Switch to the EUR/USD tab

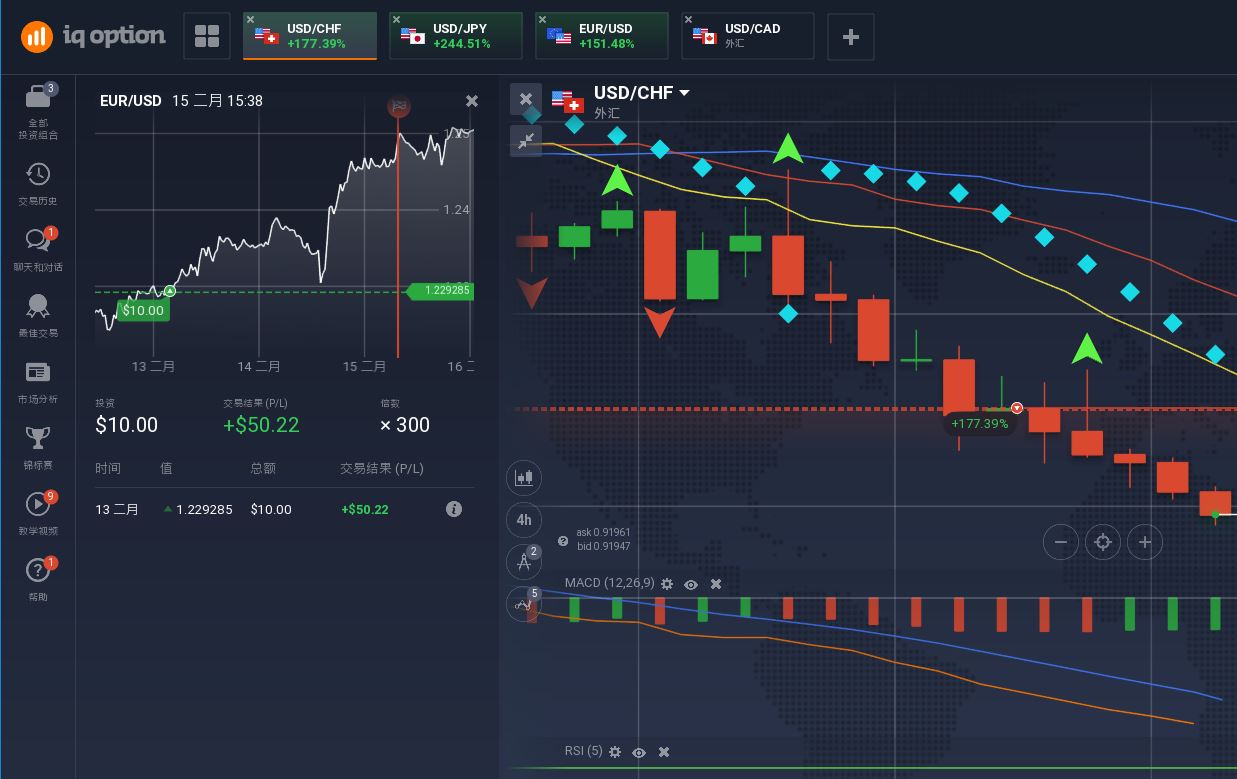click(602, 37)
